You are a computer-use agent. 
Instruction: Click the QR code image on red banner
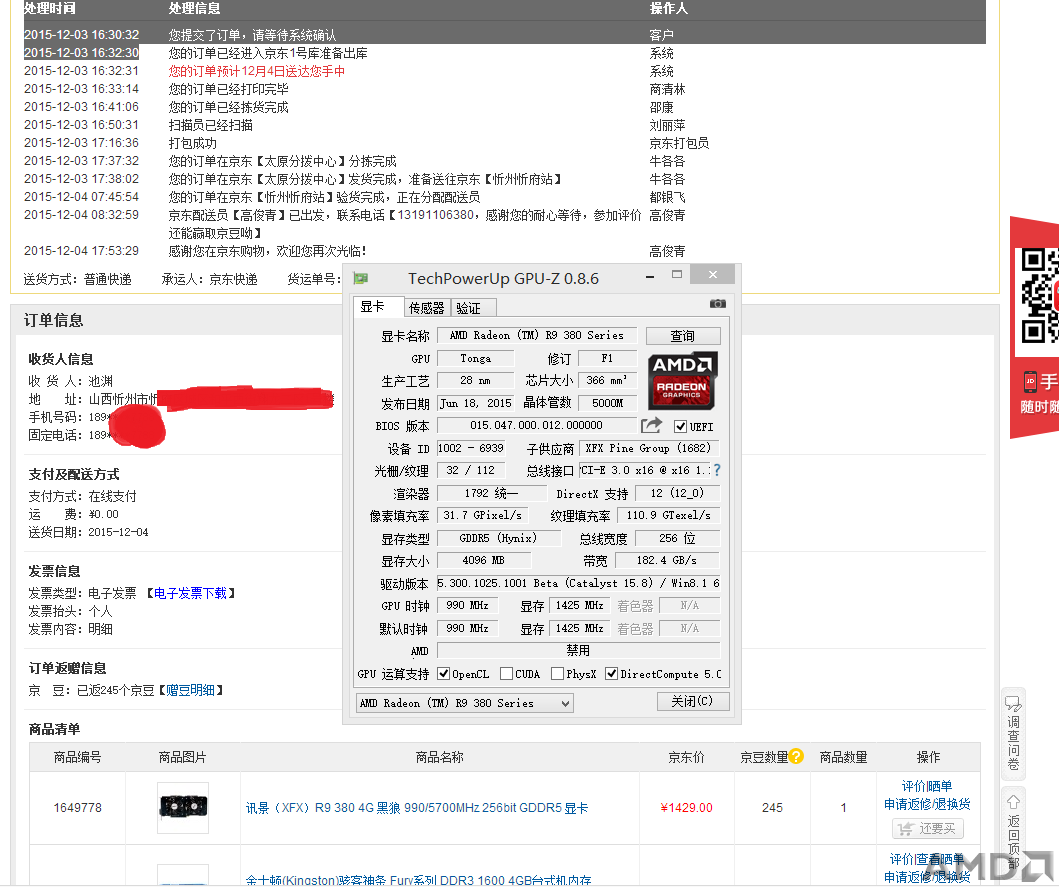pos(1040,295)
